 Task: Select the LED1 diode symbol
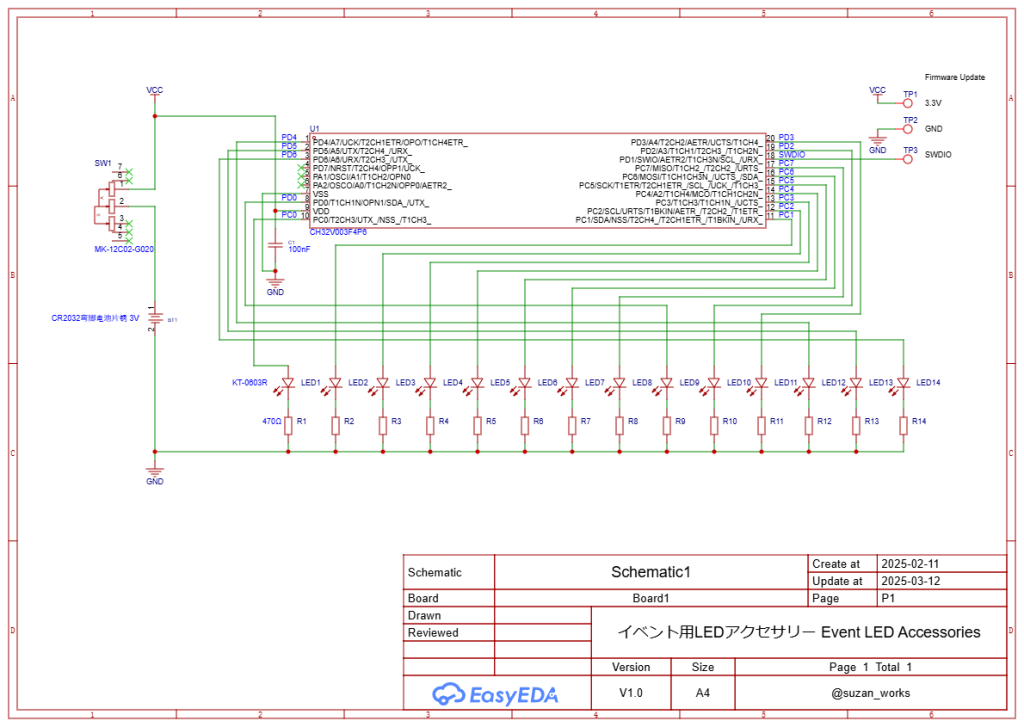[x=287, y=384]
